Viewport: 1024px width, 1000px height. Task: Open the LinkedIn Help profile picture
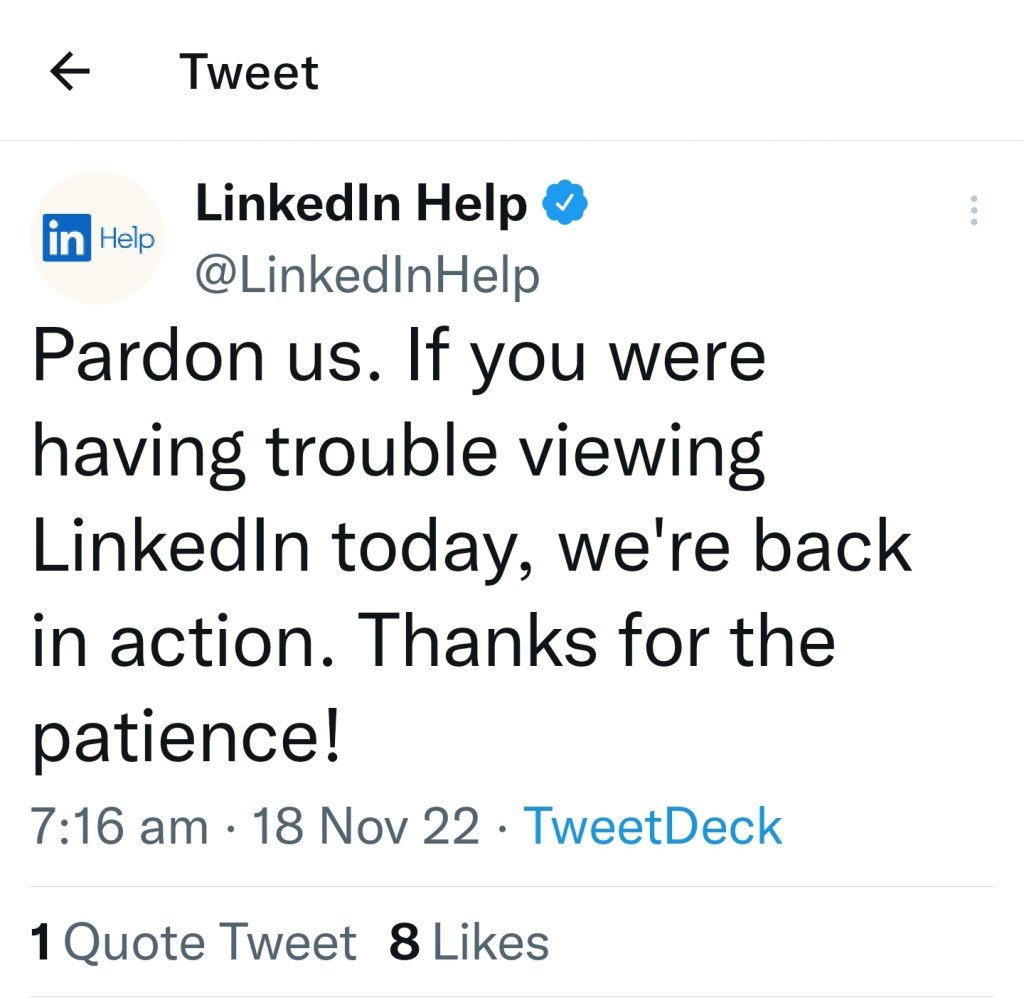[97, 237]
